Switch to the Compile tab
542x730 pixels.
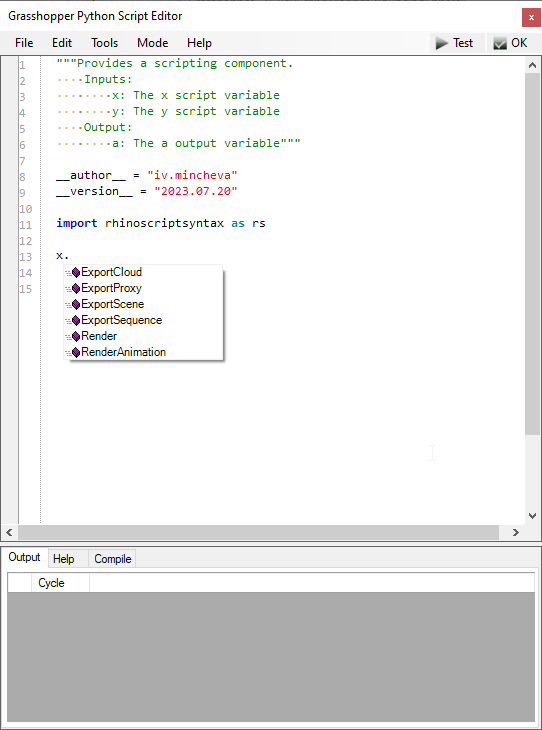point(112,559)
